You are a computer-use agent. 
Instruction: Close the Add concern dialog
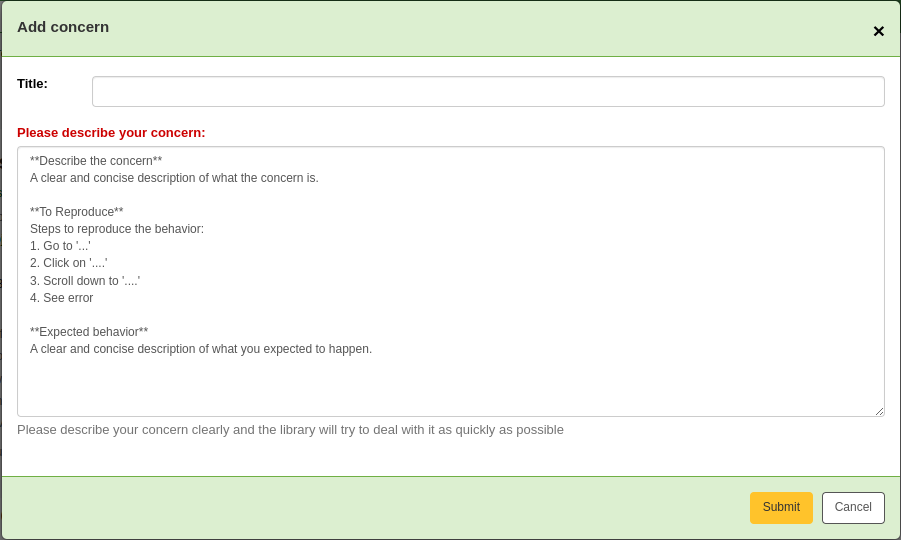point(878,31)
